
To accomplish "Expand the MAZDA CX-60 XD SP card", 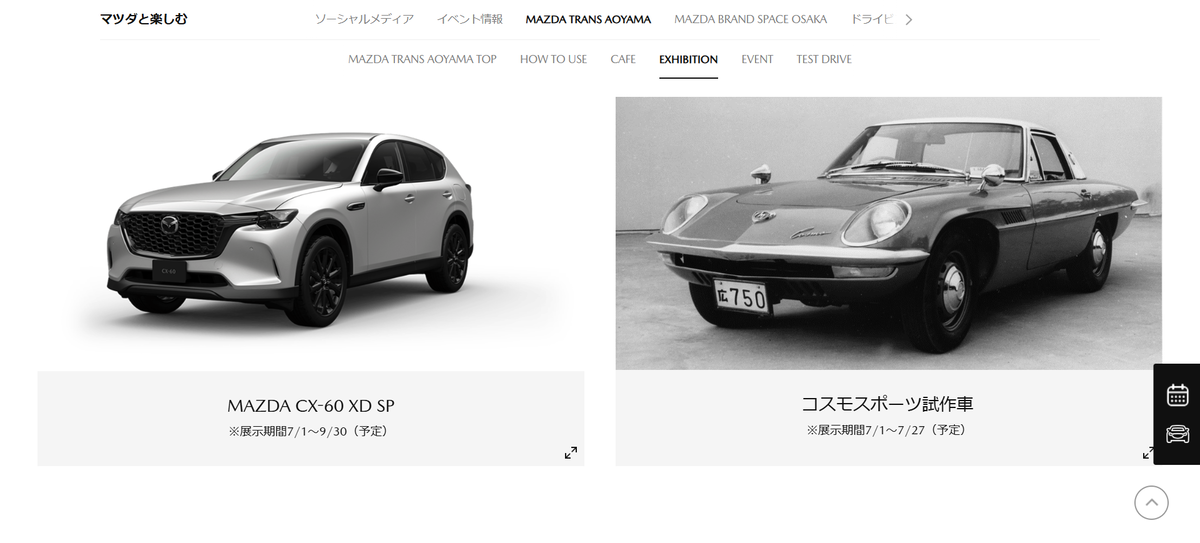I will tap(571, 453).
